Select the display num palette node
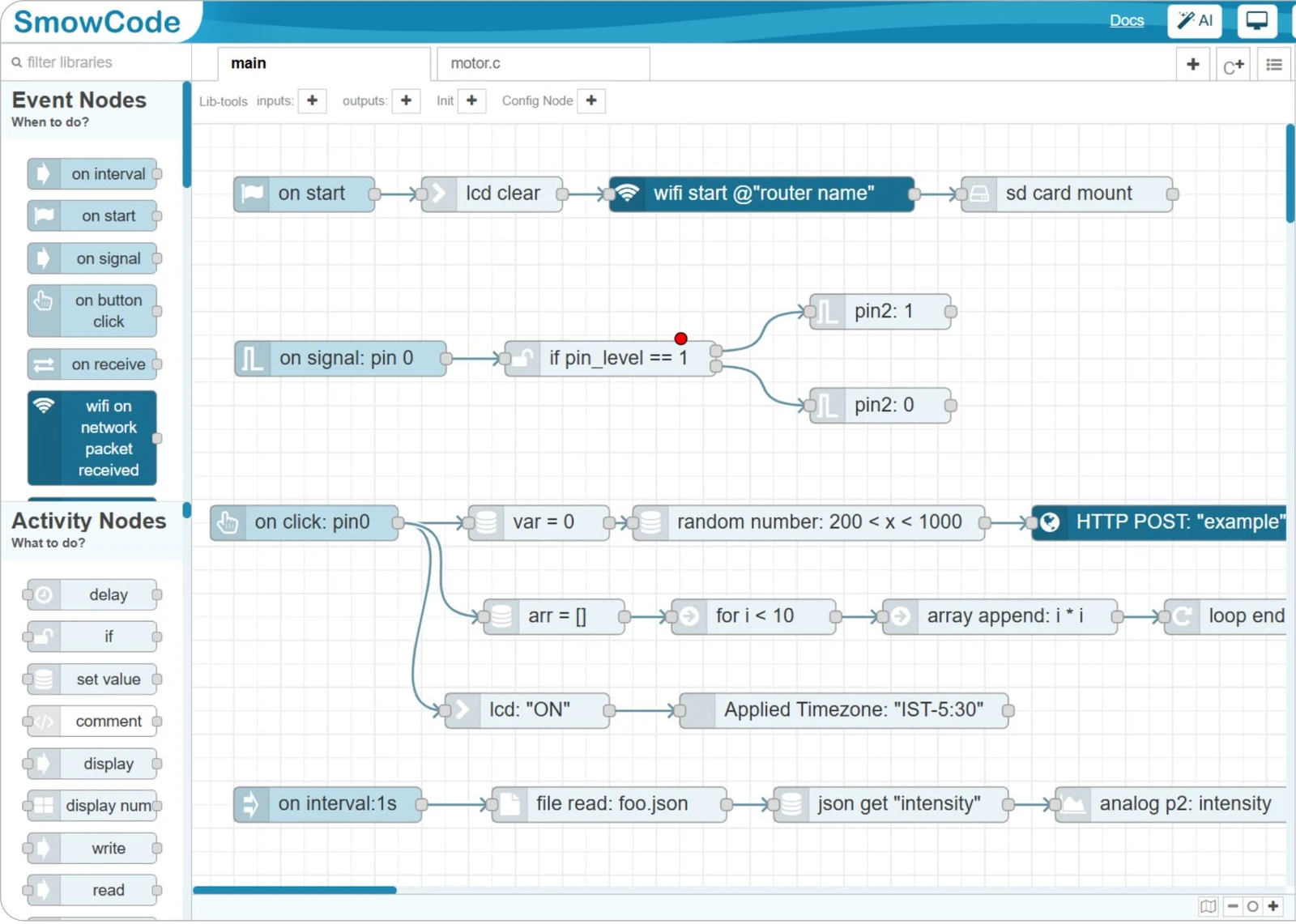This screenshot has width=1296, height=924. click(x=92, y=806)
